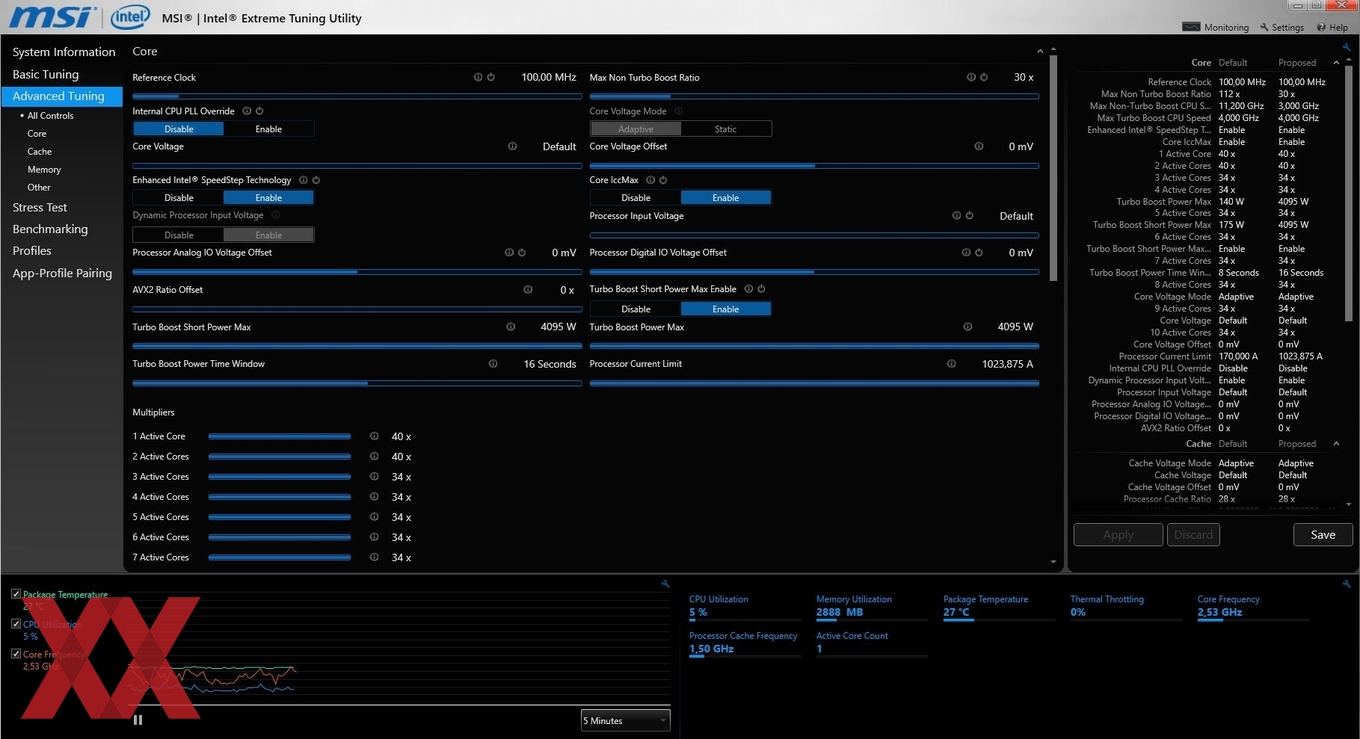Screen dimensions: 1360x739
Task: Show info for 1 Active Core multiplier
Action: [374, 436]
